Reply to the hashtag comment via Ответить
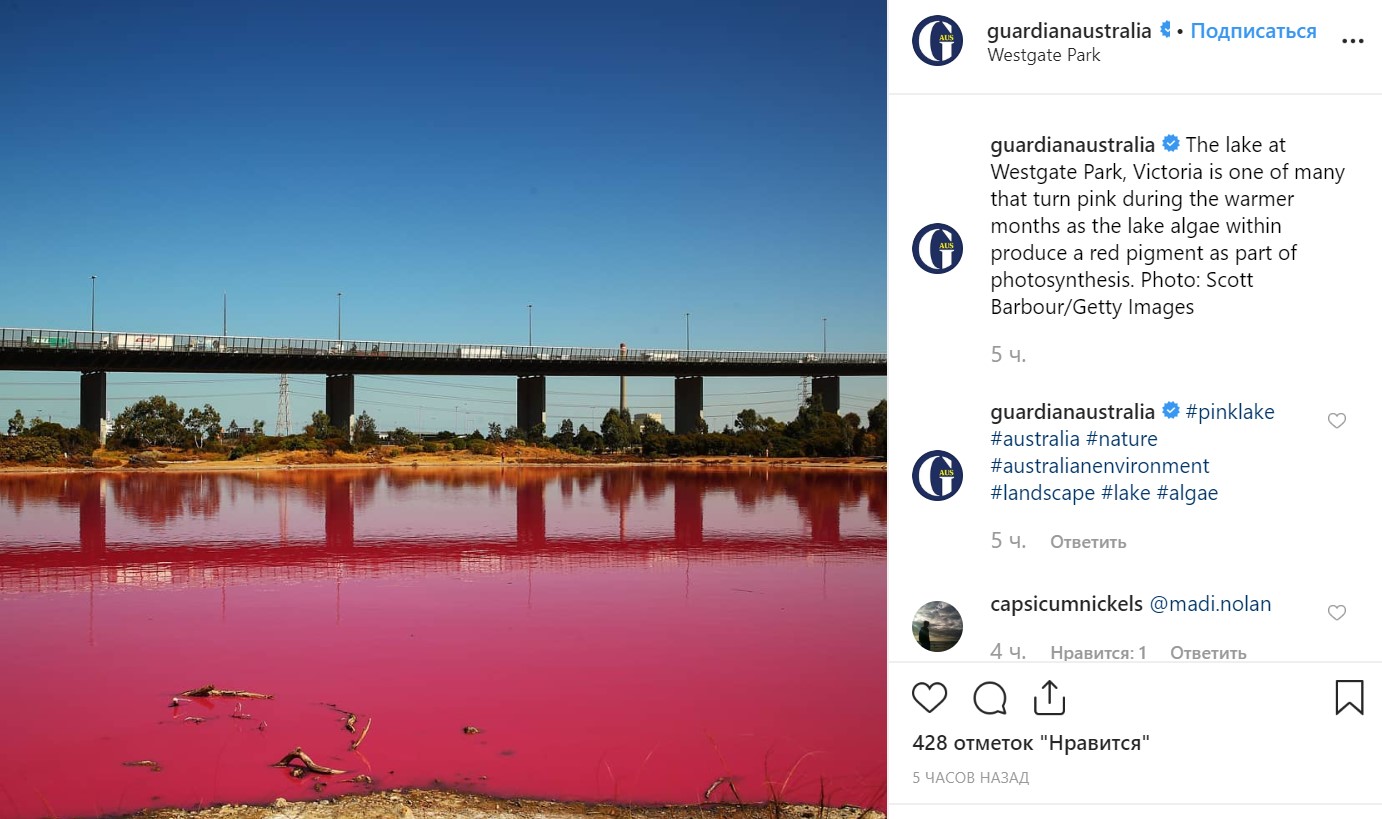 coord(1088,542)
